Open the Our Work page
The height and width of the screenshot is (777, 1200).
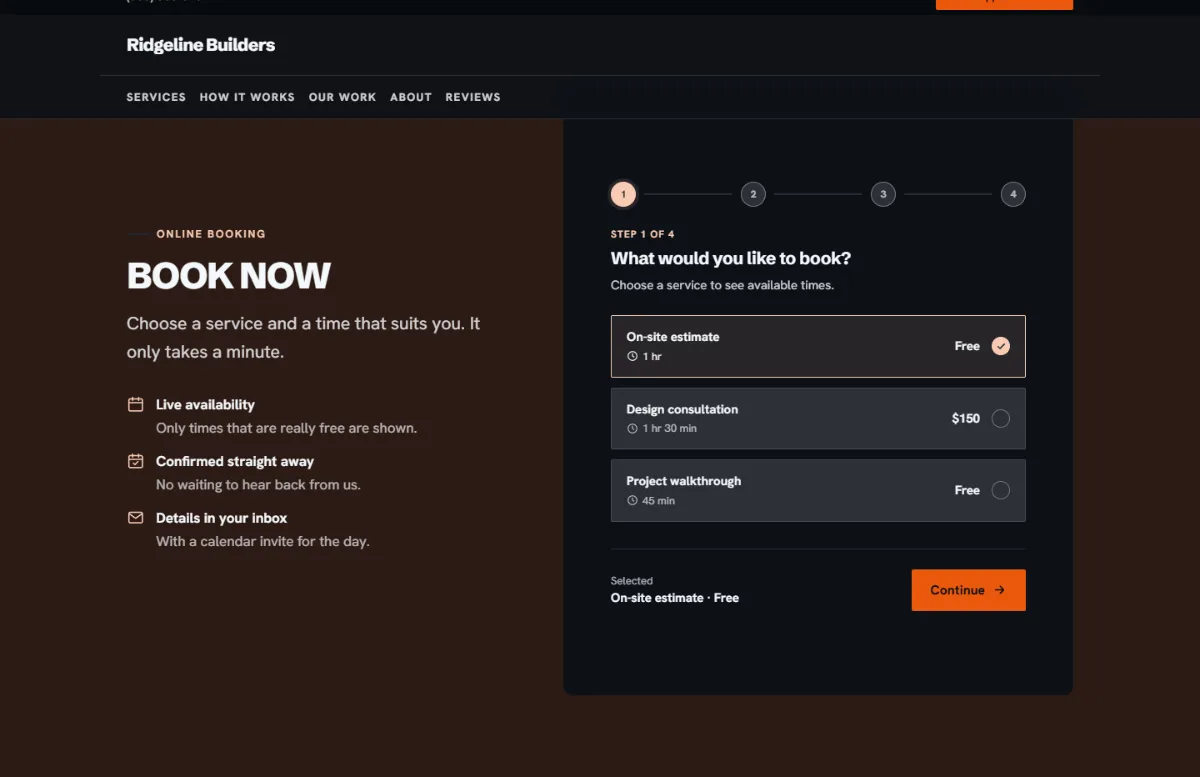click(342, 97)
